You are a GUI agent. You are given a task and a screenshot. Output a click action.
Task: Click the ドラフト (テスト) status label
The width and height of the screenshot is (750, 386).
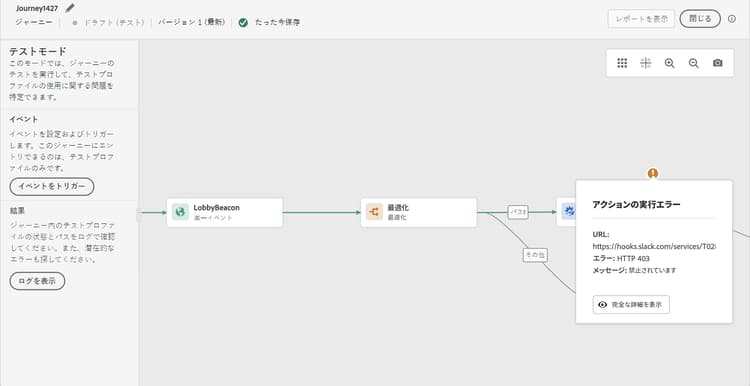114,22
